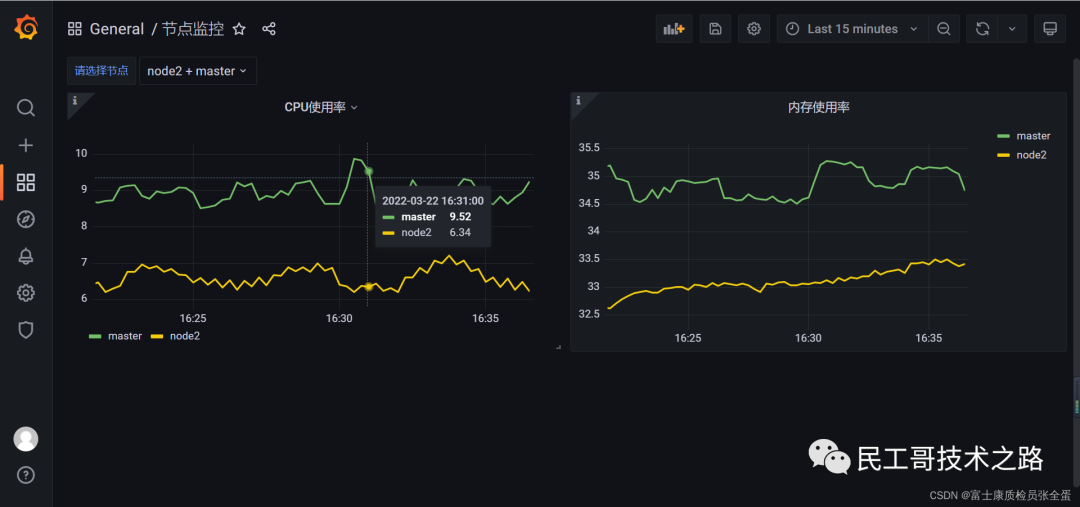Viewport: 1080px width, 507px height.
Task: Open the Configuration gear in sidebar
Action: point(25,293)
